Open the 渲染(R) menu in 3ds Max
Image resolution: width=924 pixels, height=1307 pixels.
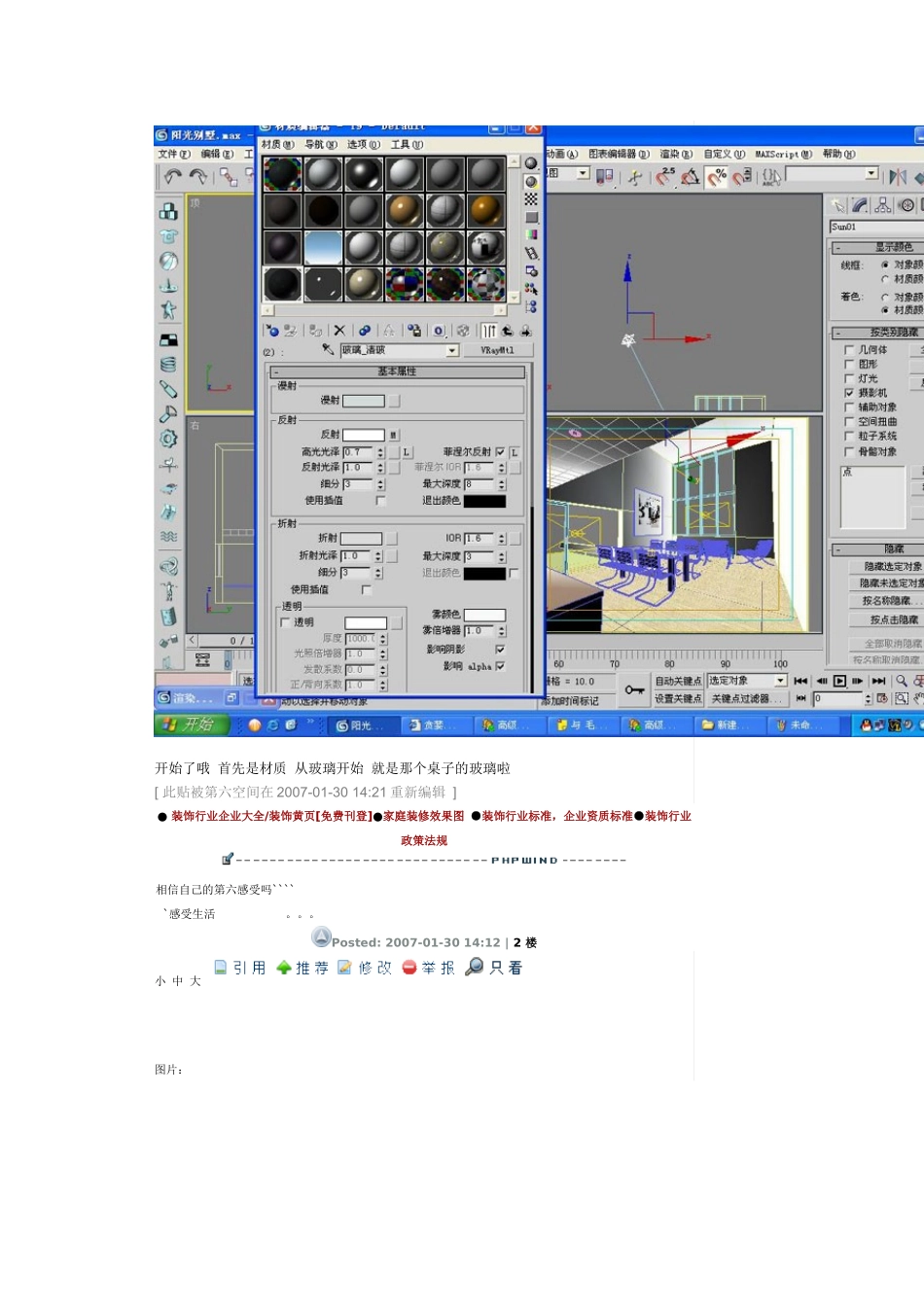tap(676, 154)
